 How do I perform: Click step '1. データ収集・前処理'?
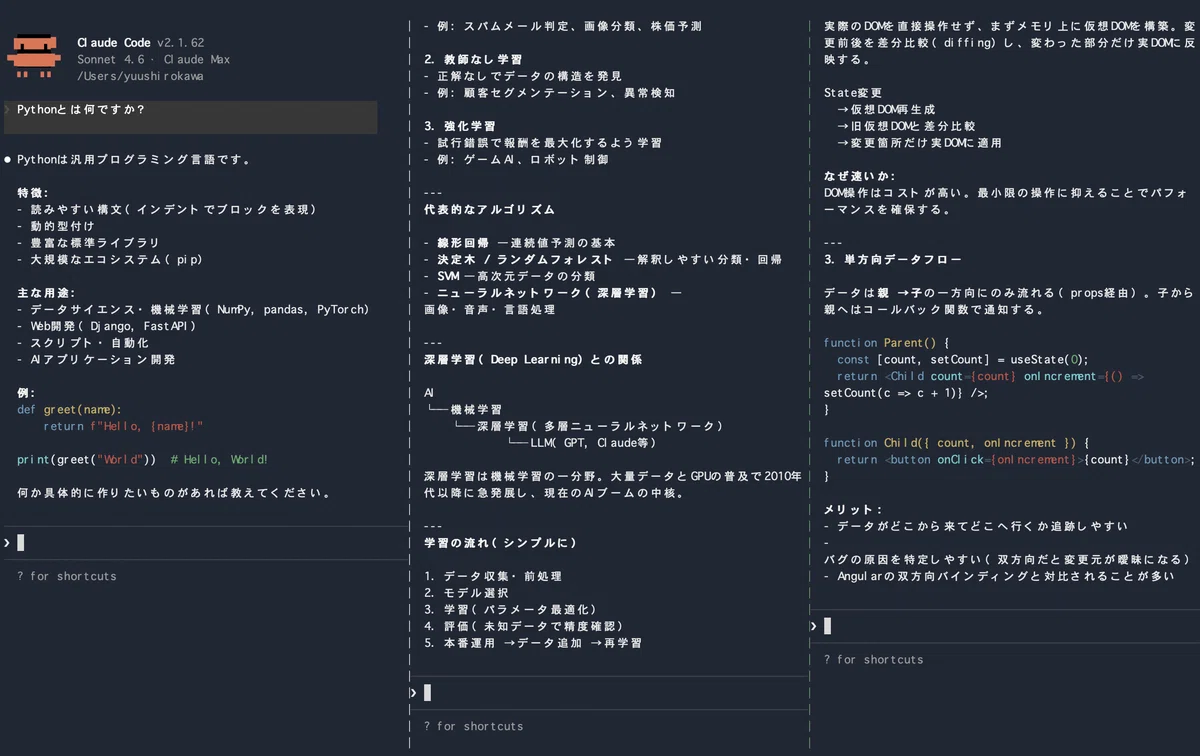(493, 576)
